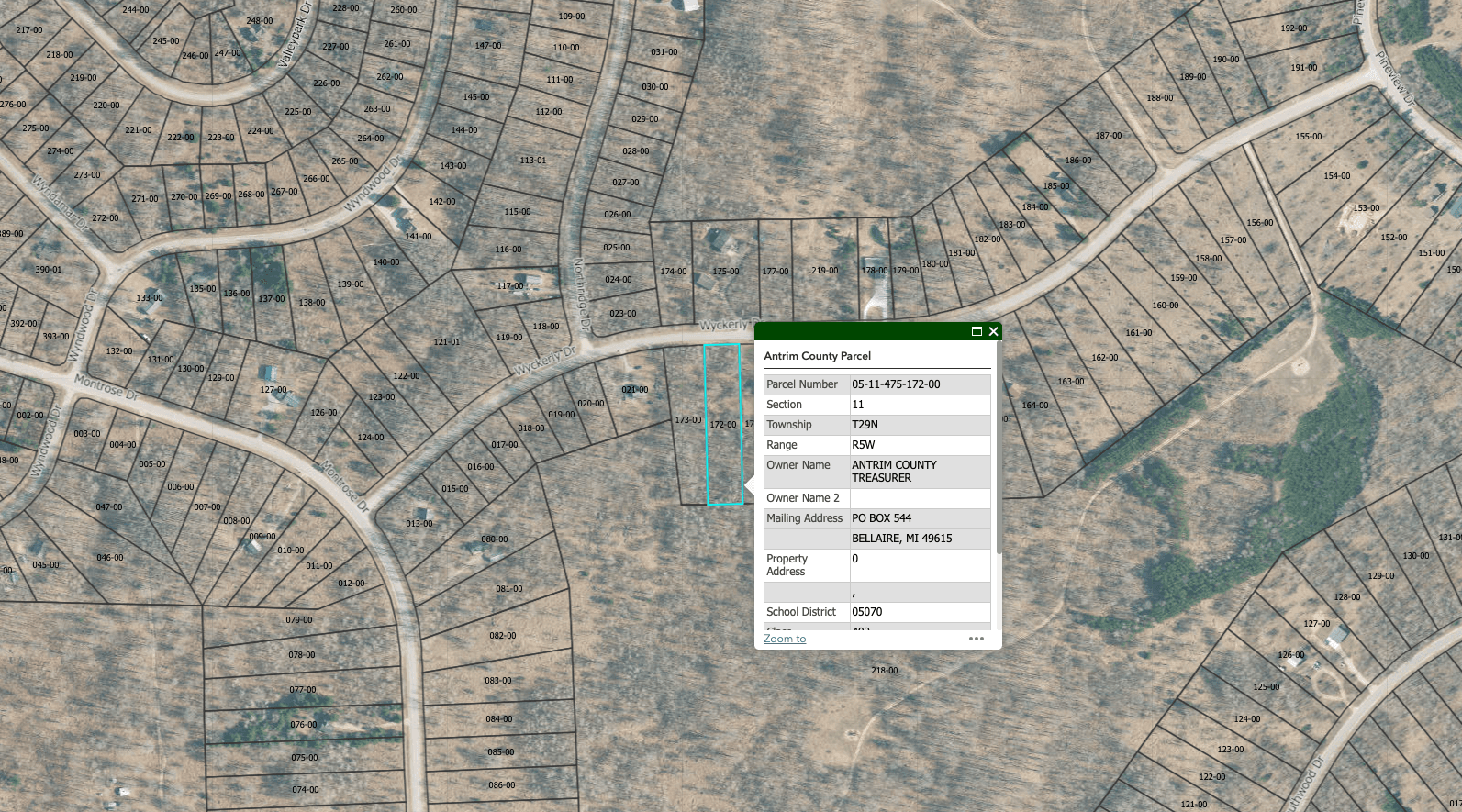The image size is (1462, 812).
Task: Click the 'Zoom to' link
Action: (x=785, y=639)
